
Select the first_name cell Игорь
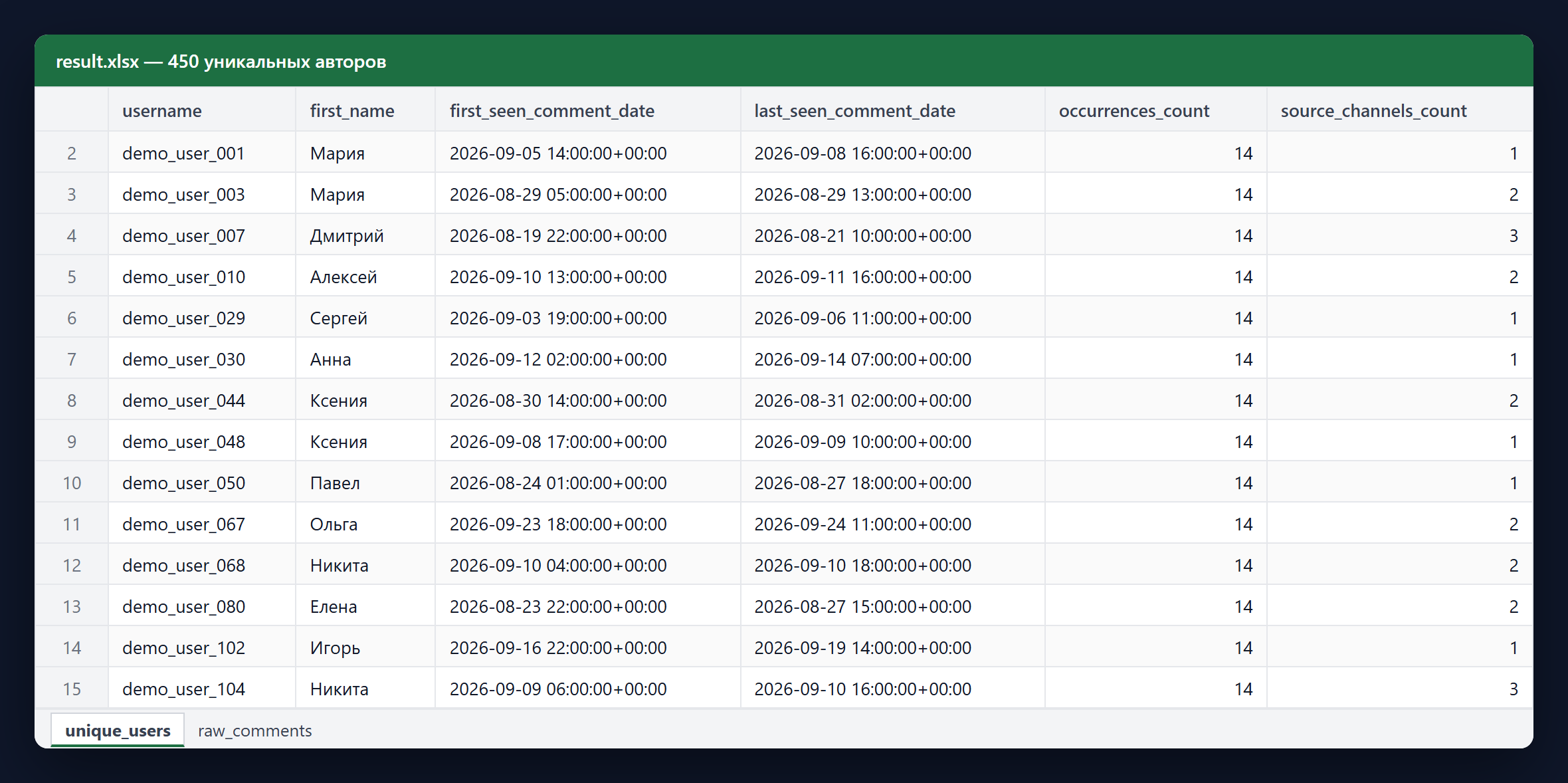pos(365,647)
